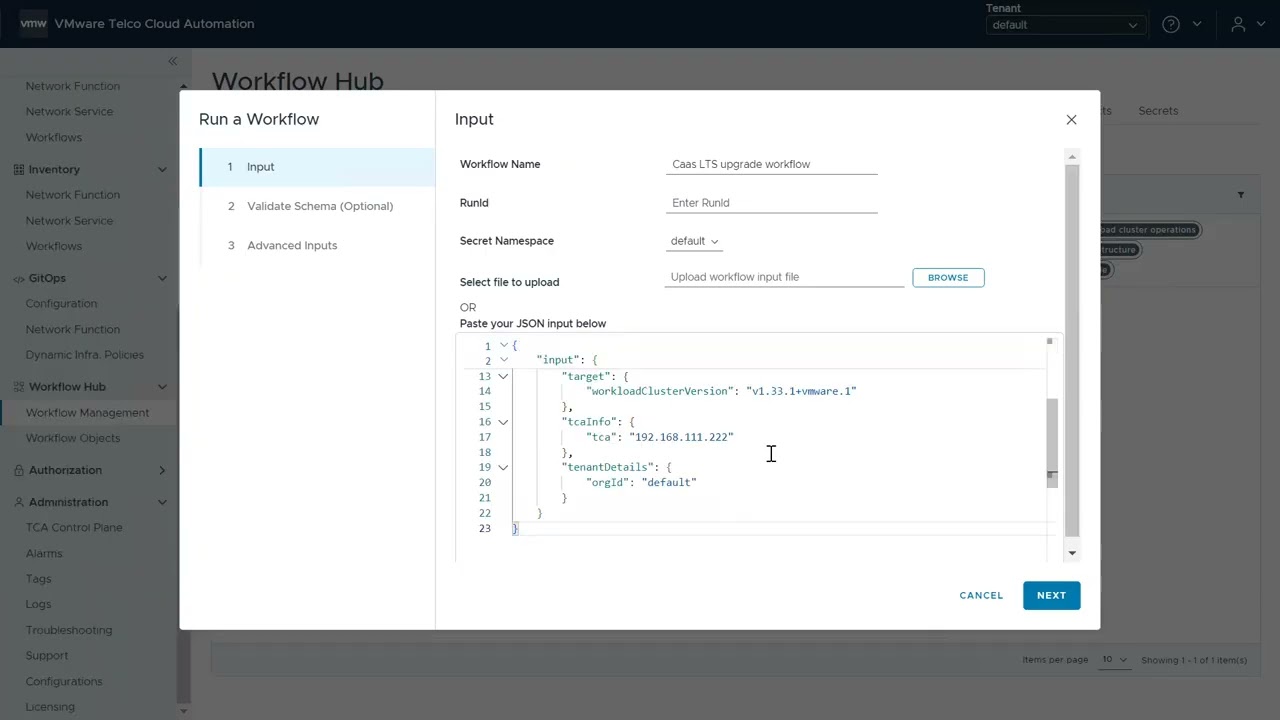1280x720 pixels.
Task: Open the Tenant default dropdown
Action: tap(1065, 25)
